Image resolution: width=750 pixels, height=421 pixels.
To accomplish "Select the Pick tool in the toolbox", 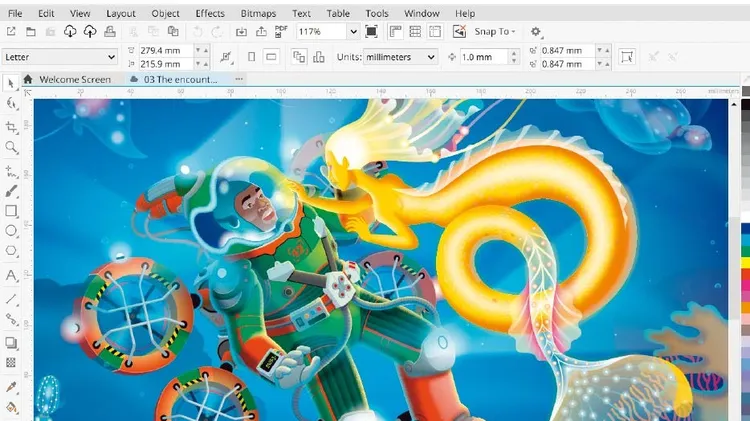I will click(11, 83).
